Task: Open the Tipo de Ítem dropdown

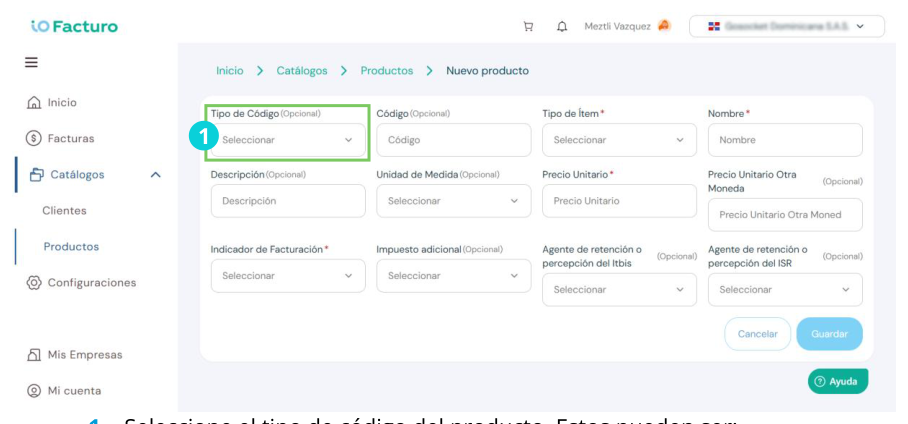Action: tap(619, 140)
